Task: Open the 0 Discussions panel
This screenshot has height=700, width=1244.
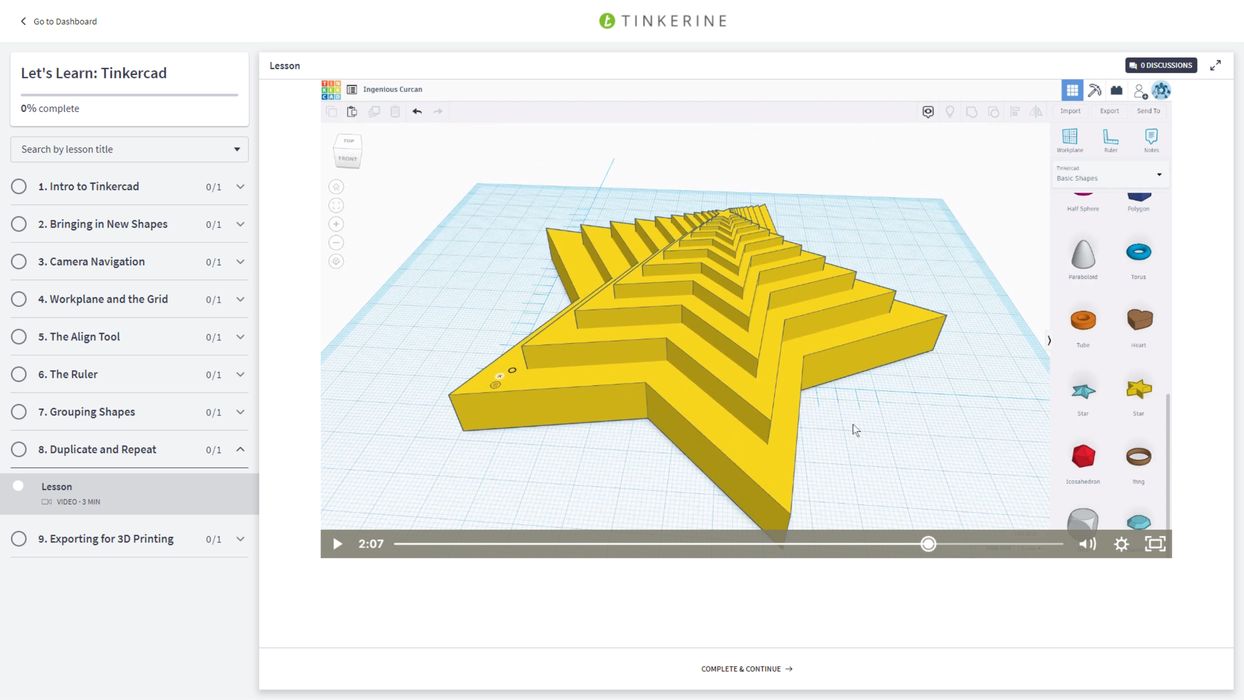Action: pyautogui.click(x=1160, y=64)
